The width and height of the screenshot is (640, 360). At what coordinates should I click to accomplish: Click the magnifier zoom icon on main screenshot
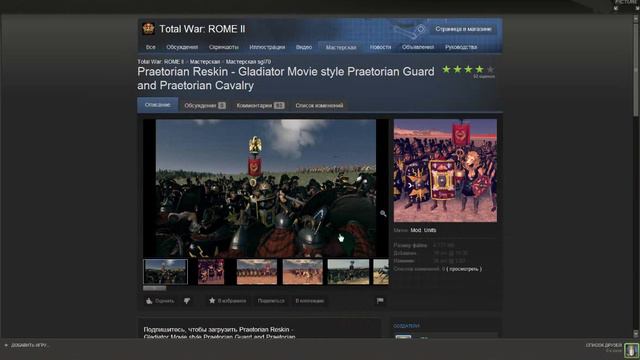pyautogui.click(x=383, y=213)
